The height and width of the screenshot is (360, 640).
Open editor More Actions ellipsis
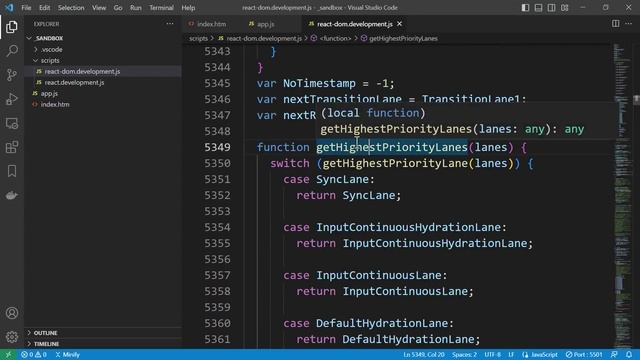(x=629, y=24)
